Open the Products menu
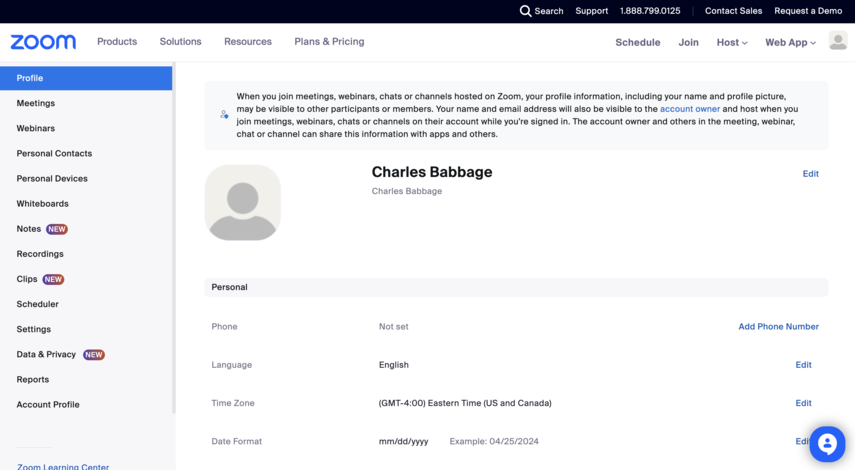The height and width of the screenshot is (470, 855). click(117, 42)
